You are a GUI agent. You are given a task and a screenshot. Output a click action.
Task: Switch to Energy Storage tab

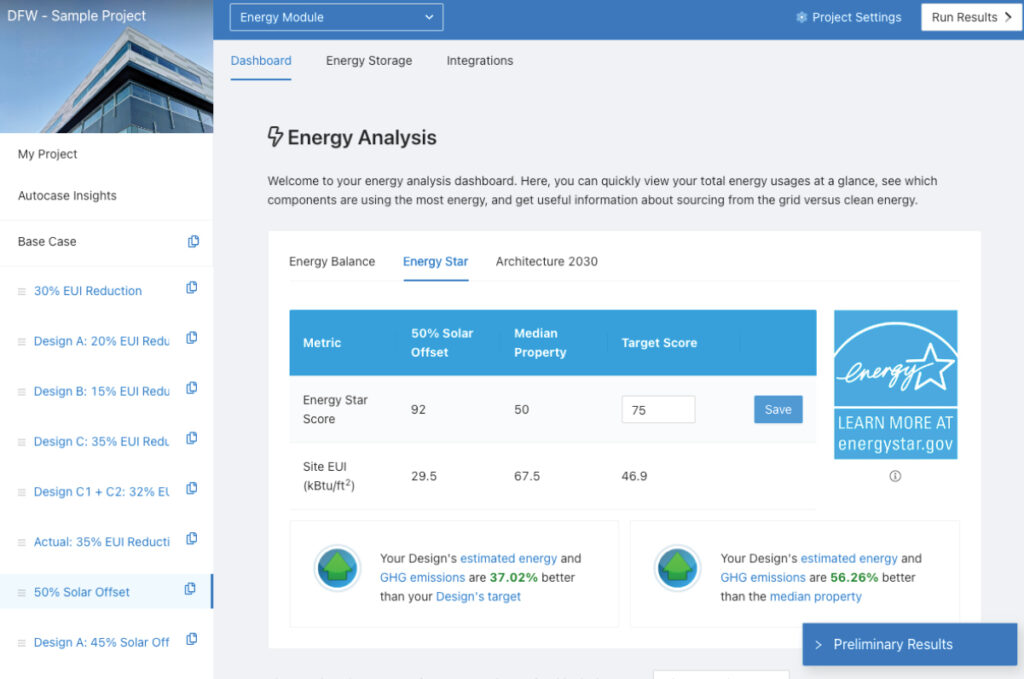(368, 60)
